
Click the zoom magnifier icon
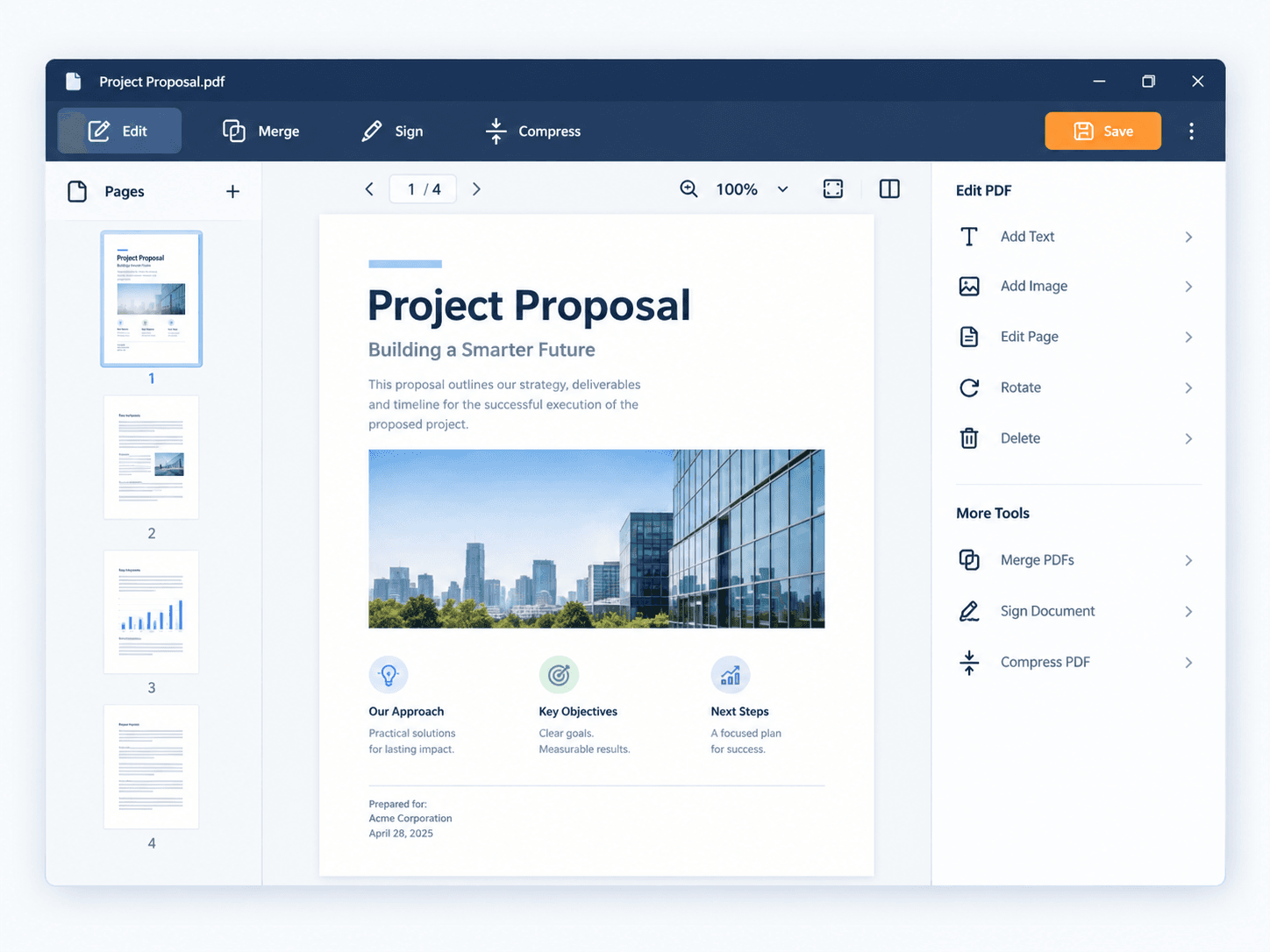pos(689,189)
